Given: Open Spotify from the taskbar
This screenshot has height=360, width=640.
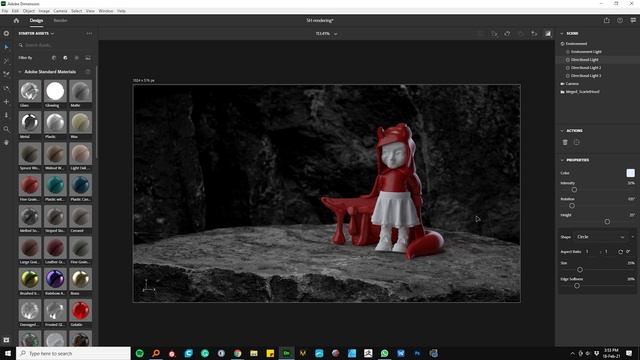Looking at the screenshot, I should [140, 353].
